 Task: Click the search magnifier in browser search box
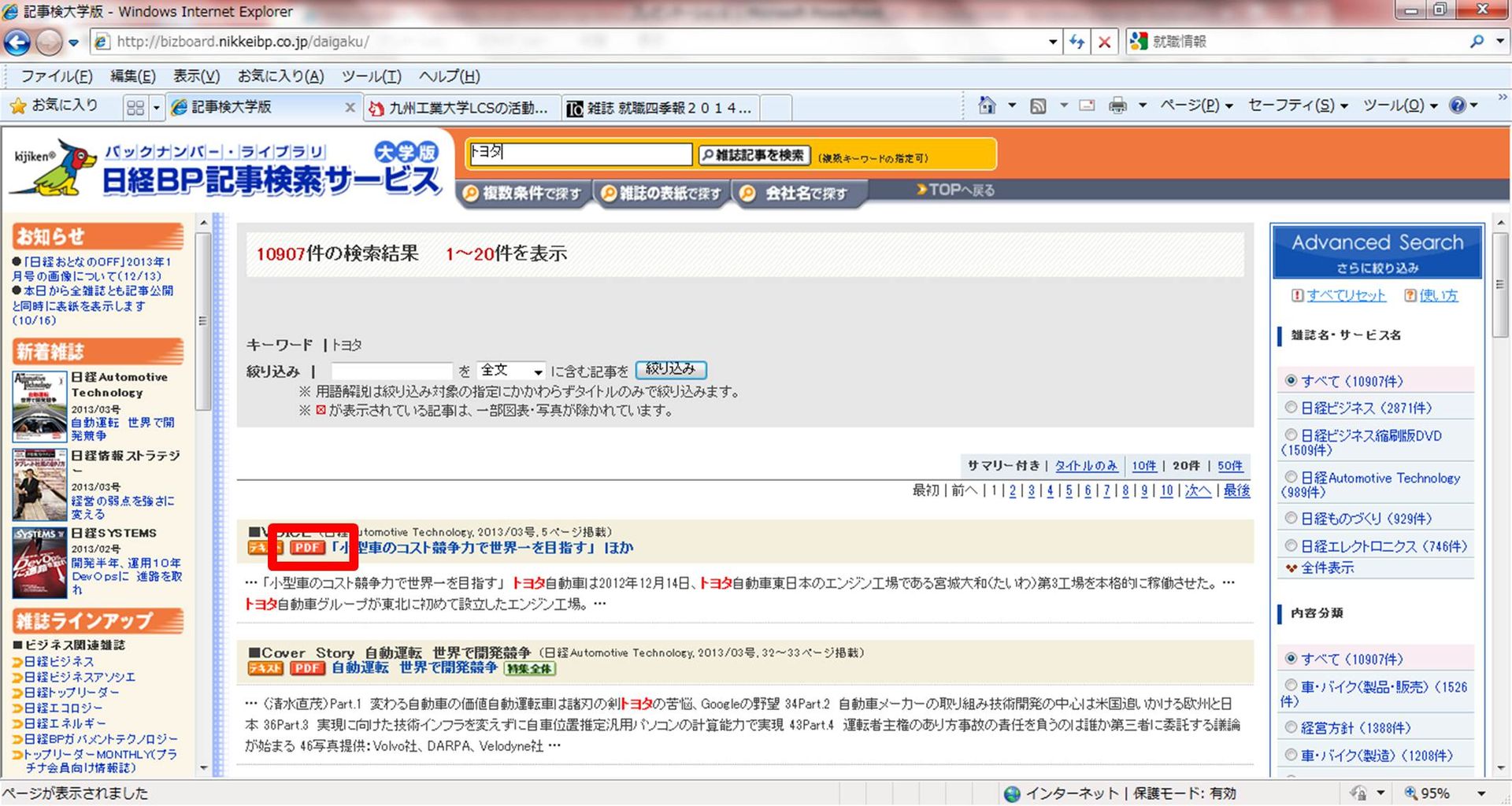(x=1477, y=42)
